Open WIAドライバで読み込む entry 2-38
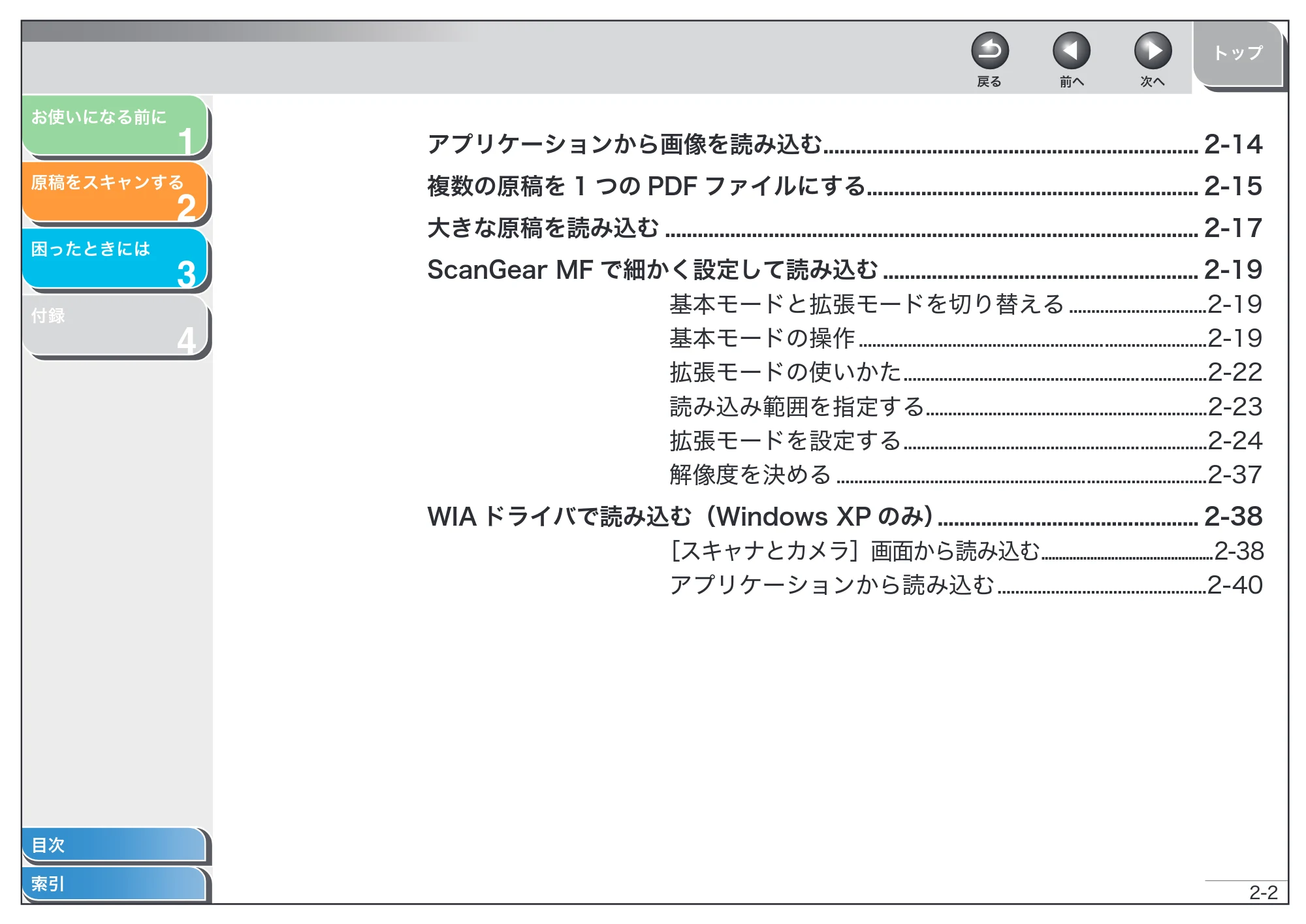1306x924 pixels. click(x=844, y=516)
